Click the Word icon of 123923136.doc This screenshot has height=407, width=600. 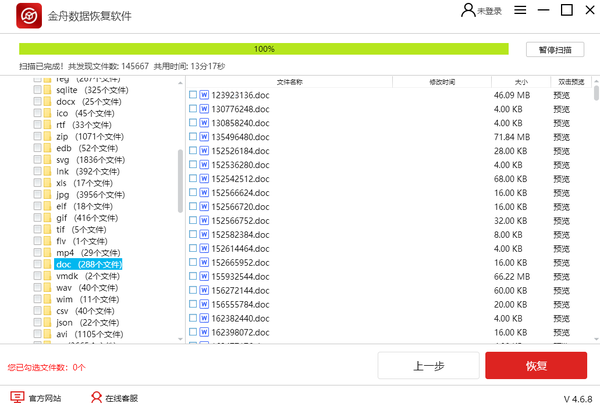point(205,95)
